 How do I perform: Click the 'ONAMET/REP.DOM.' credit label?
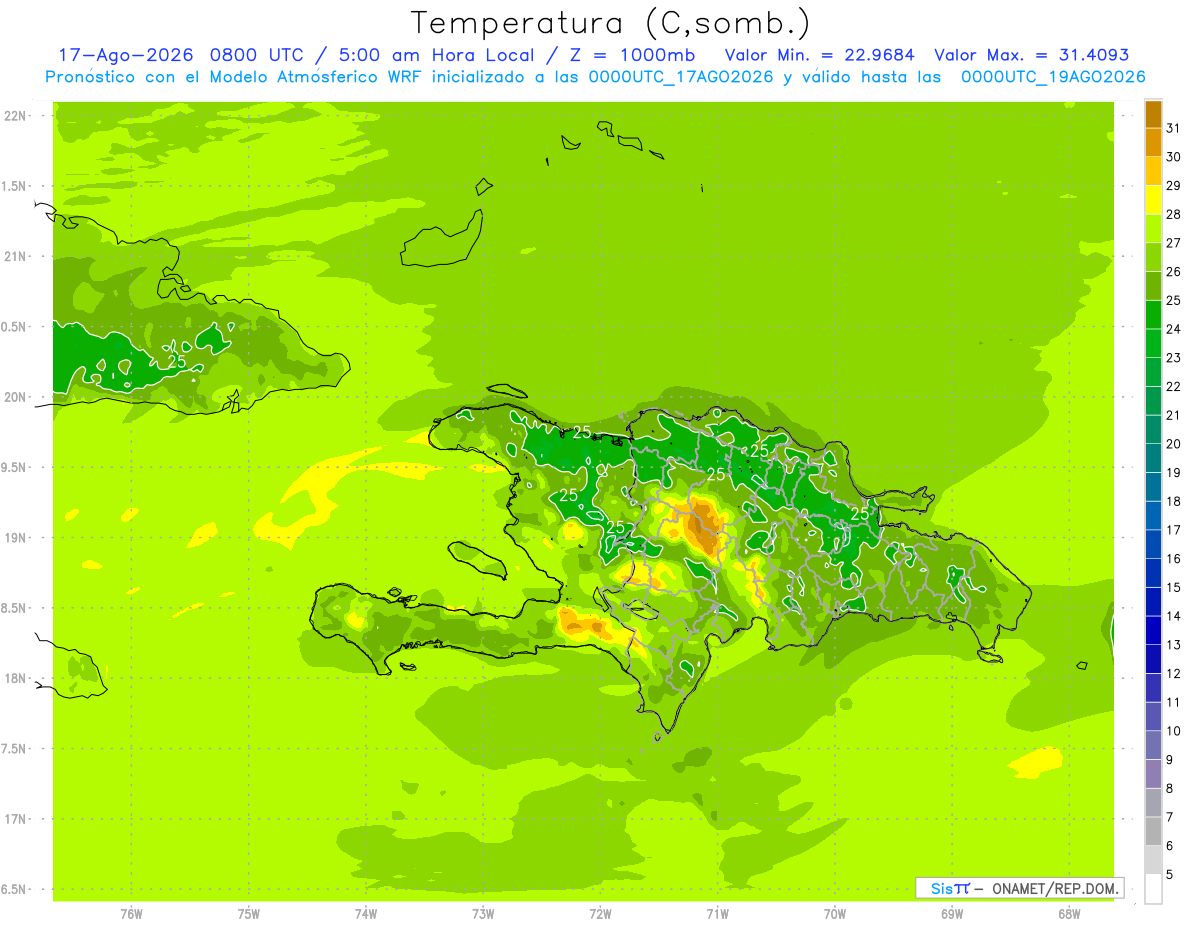coord(1056,888)
